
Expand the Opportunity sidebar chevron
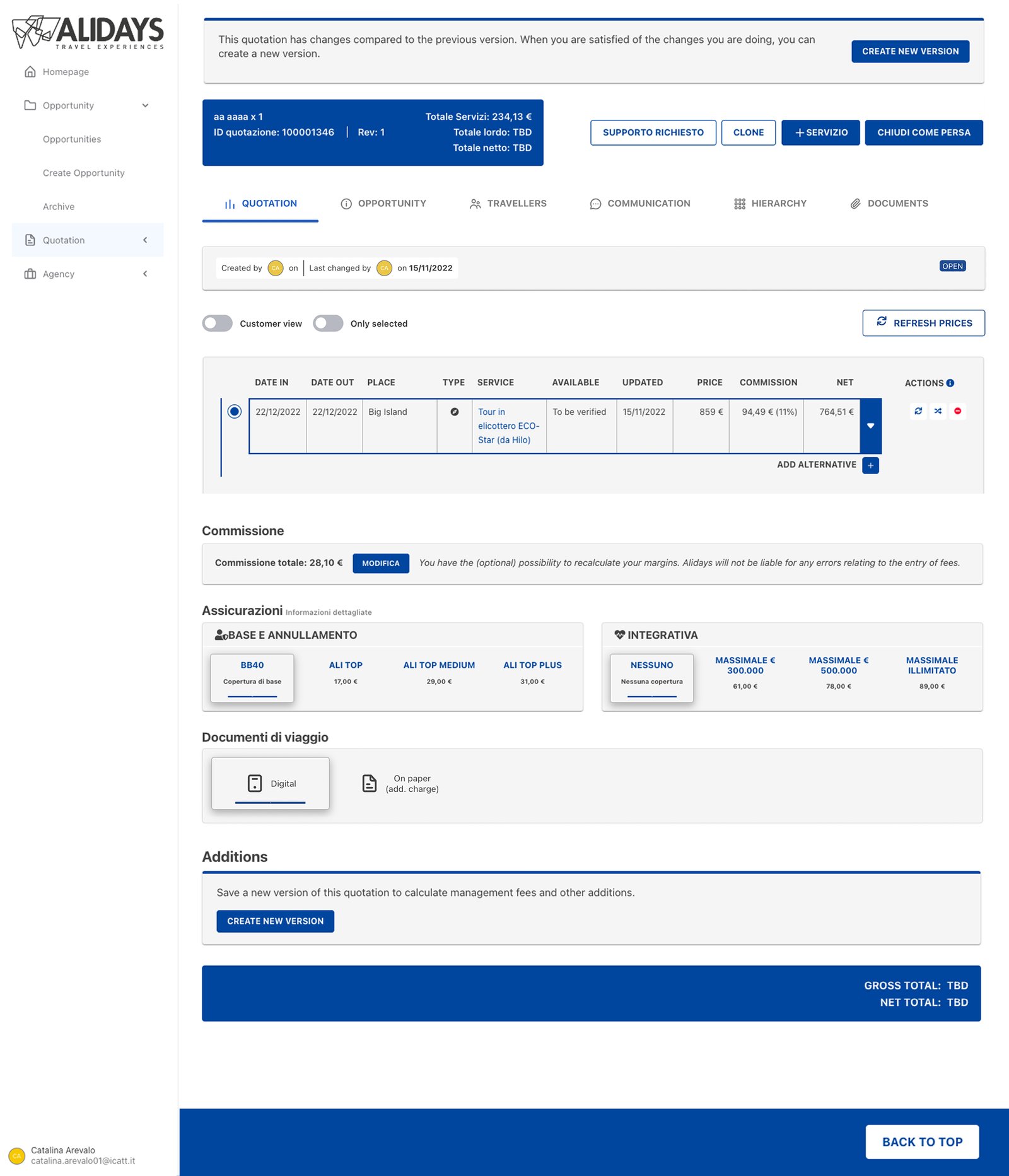pyautogui.click(x=145, y=105)
